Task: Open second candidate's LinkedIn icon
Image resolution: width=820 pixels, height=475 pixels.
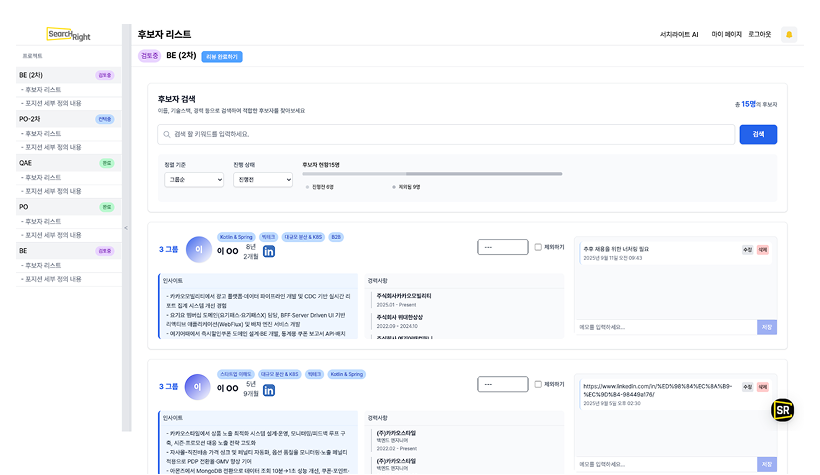Action: 268,387
